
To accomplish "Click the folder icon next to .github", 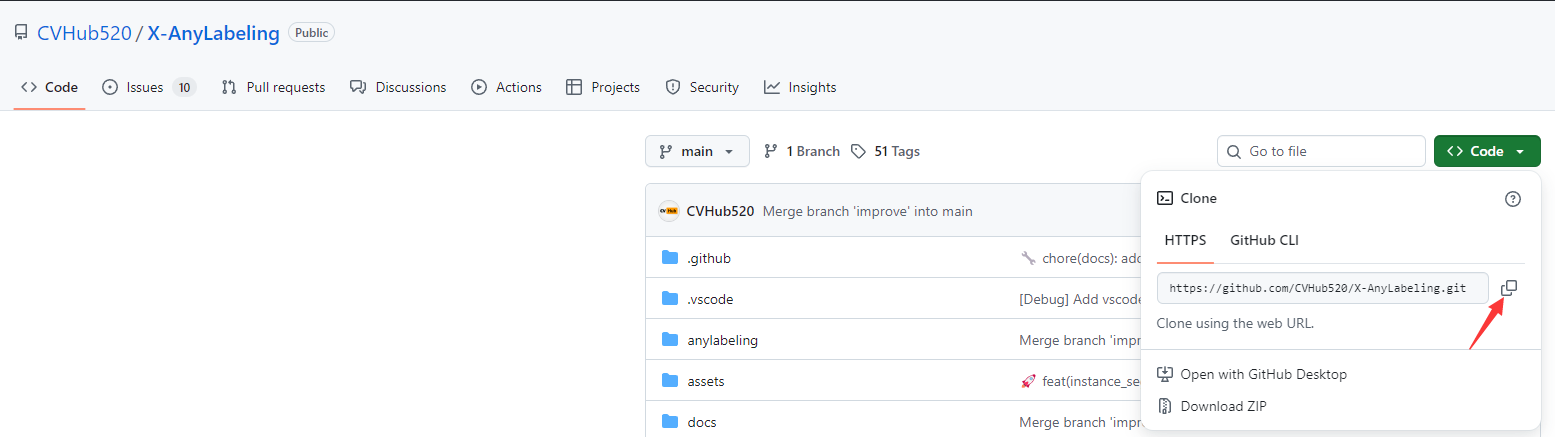I will coord(670,258).
